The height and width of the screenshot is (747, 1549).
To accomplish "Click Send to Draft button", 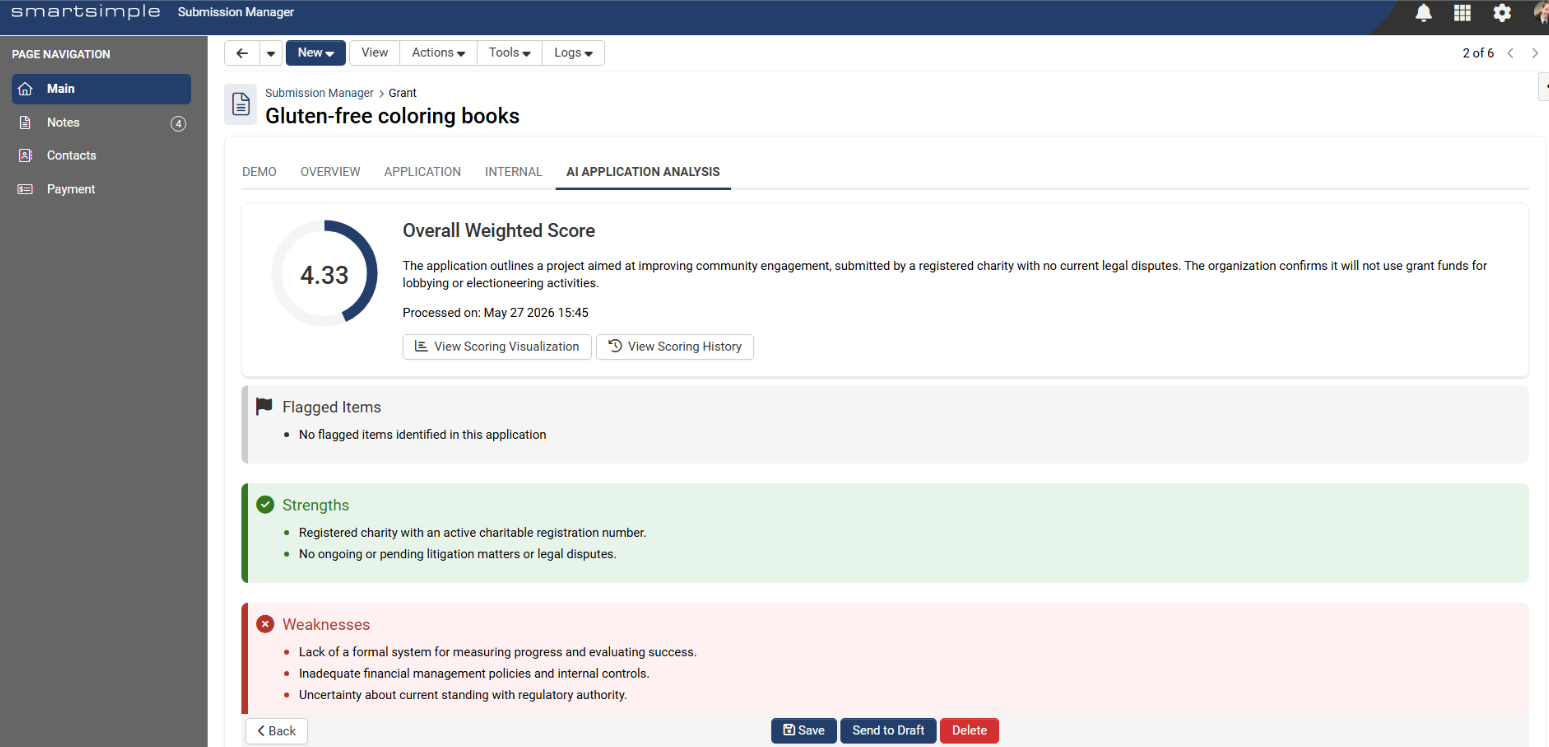I will click(x=888, y=731).
